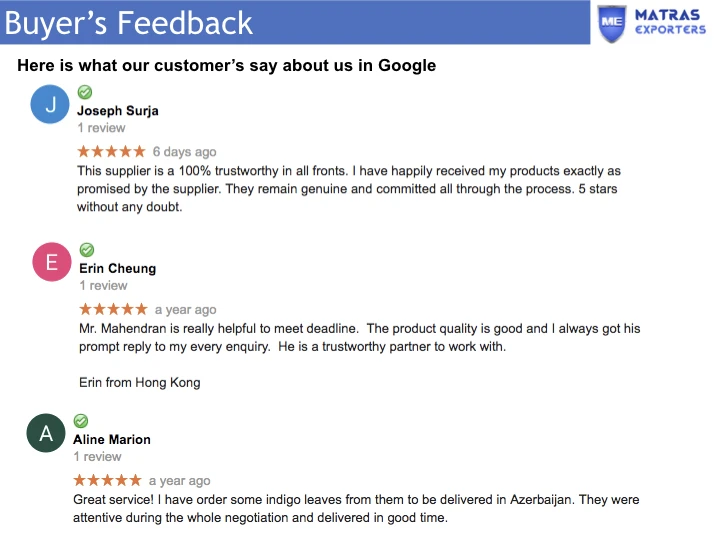Click the Buyer's Feedback slide title
This screenshot has height=540, width=720.
pyautogui.click(x=129, y=22)
